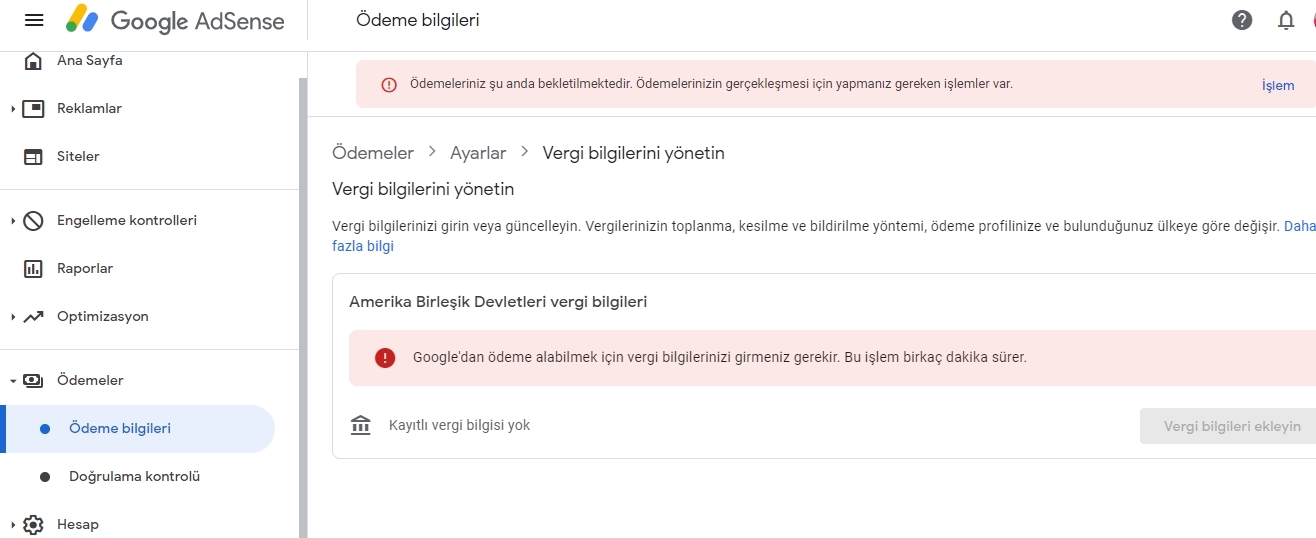Go to Ödemeler breadcrumb
This screenshot has width=1316, height=538.
[373, 153]
